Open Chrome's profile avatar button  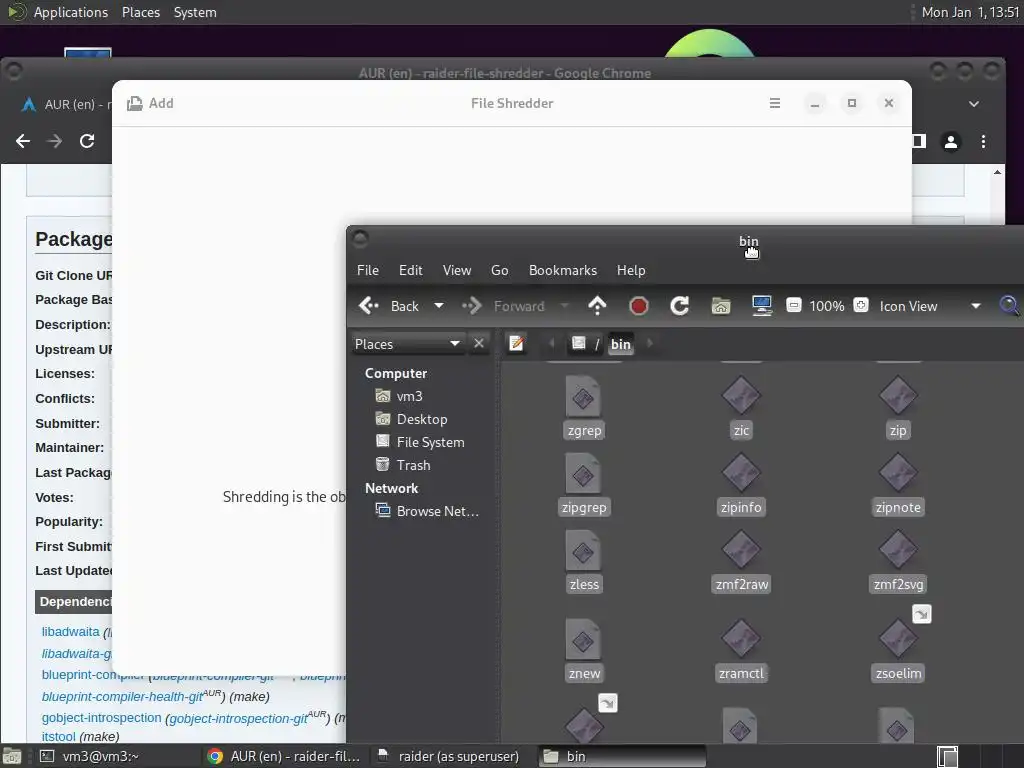pyautogui.click(x=951, y=141)
